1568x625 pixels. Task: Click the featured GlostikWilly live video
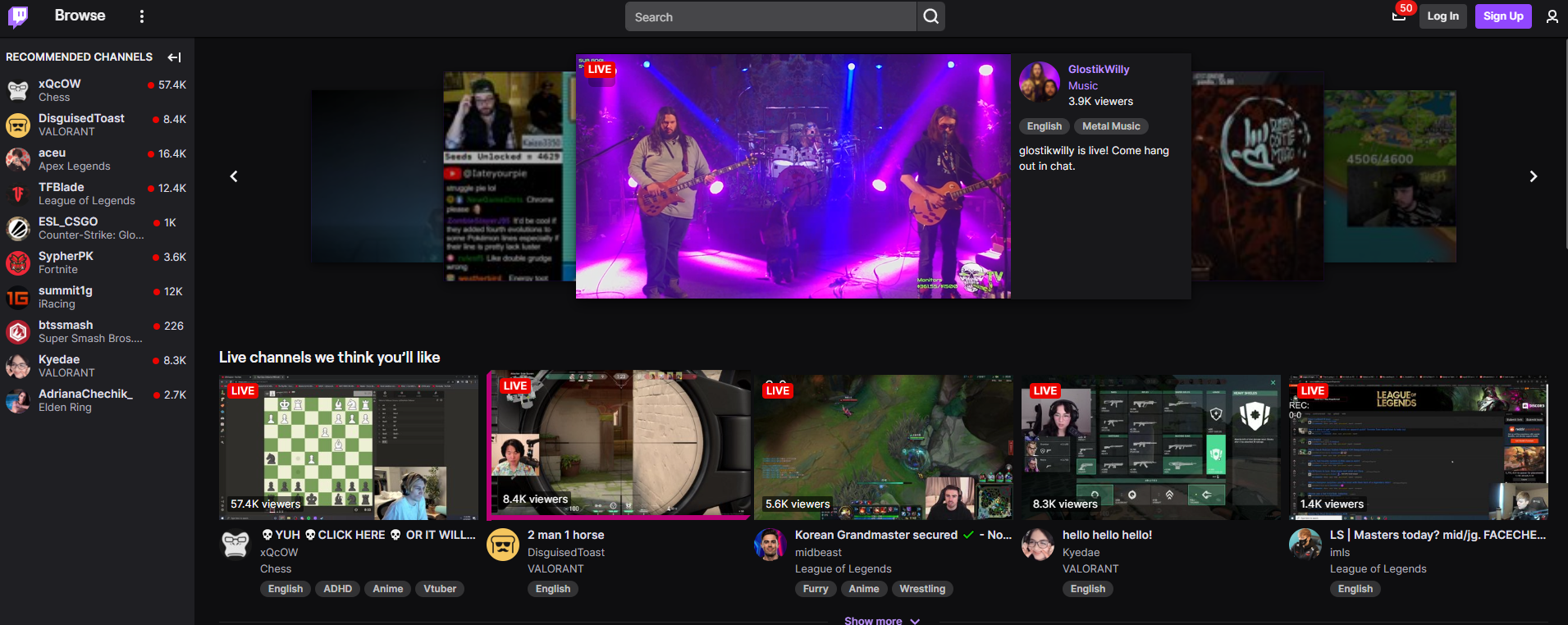[793, 176]
